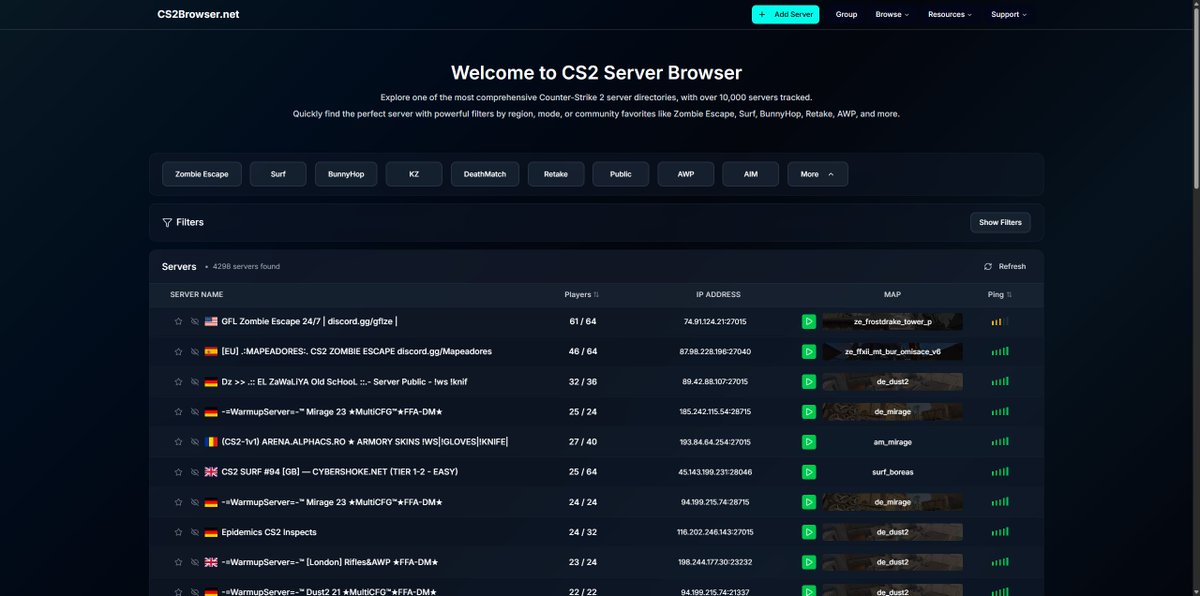
Task: Click UK flag on CS2 SURF #94 row
Action: [211, 472]
